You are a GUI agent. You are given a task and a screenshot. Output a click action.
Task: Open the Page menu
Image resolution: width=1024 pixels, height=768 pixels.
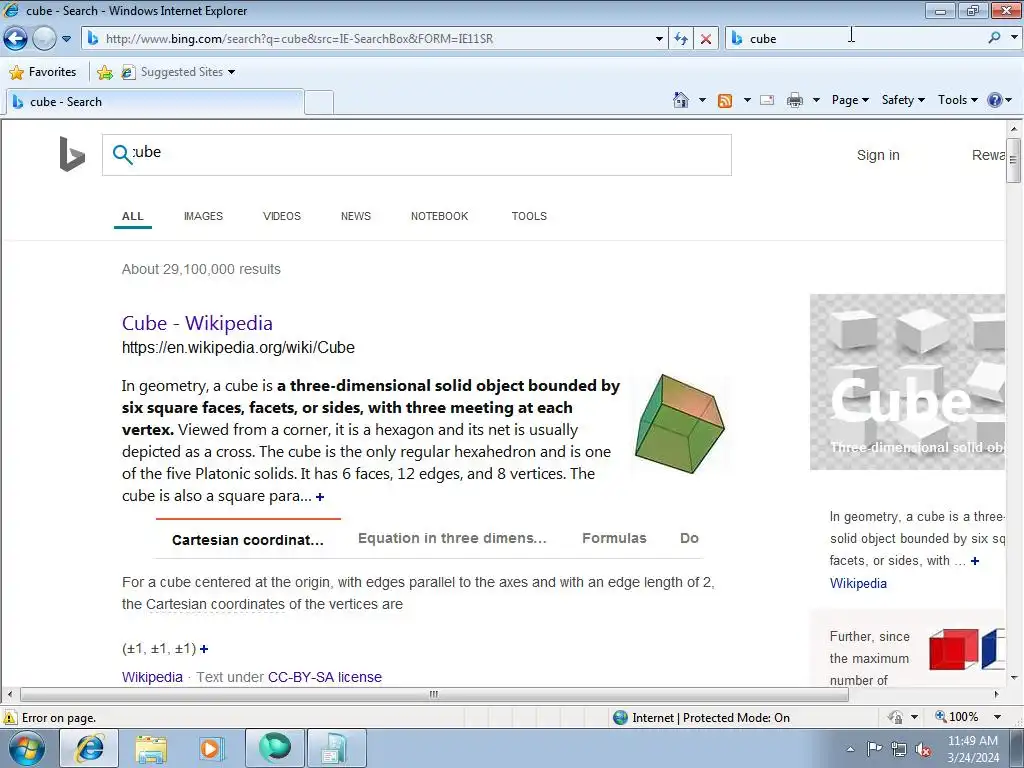coord(850,100)
